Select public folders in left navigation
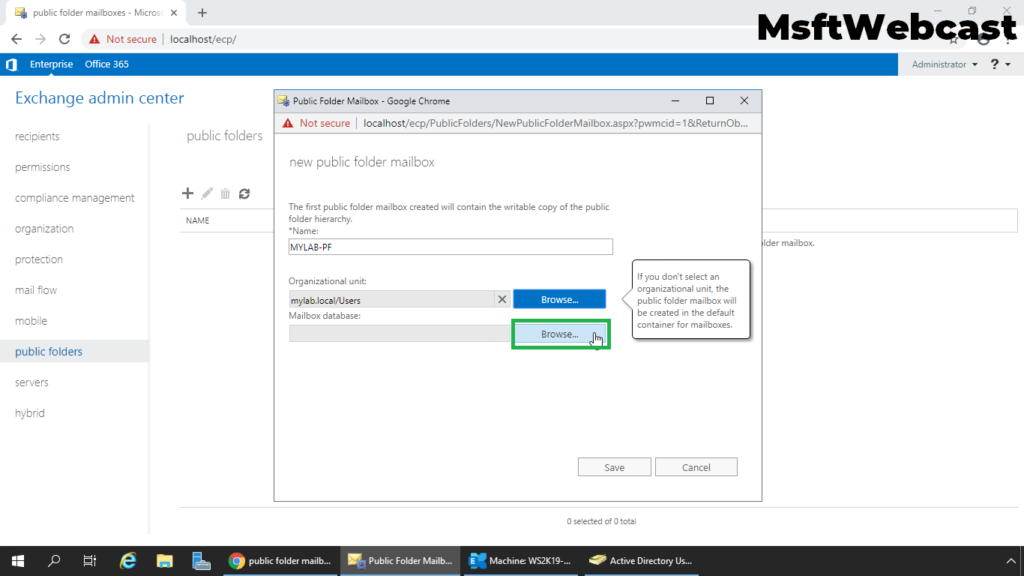Viewport: 1024px width, 576px height. click(74, 351)
